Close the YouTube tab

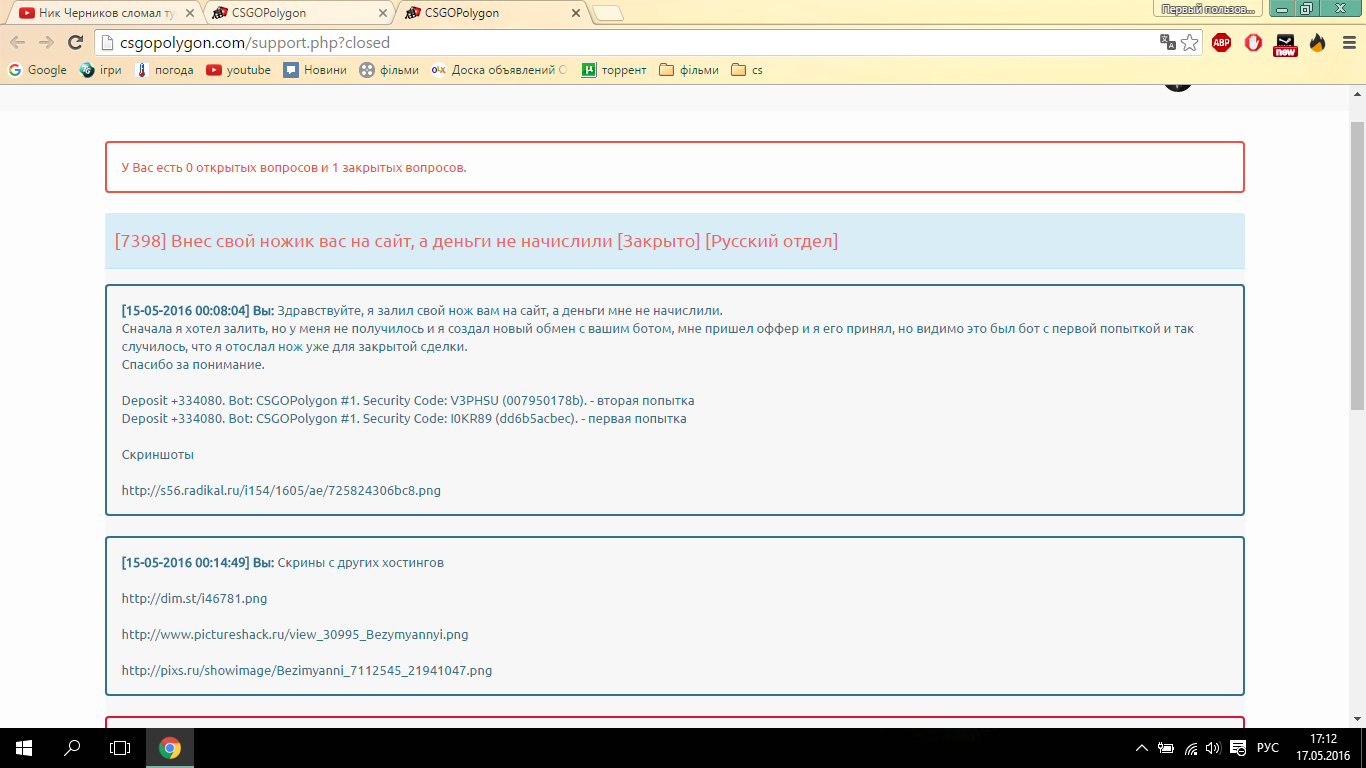pos(190,13)
